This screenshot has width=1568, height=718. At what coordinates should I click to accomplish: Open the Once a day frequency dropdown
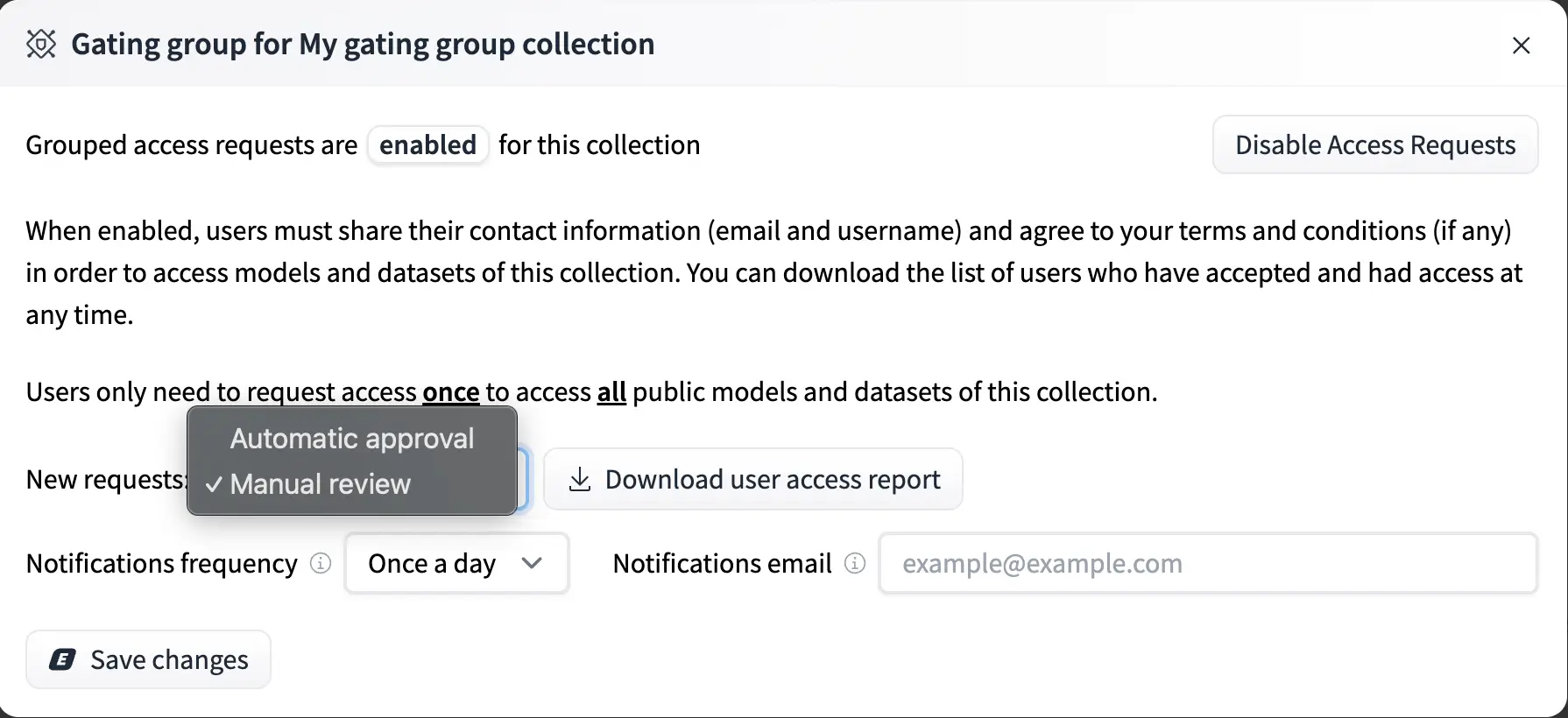456,563
